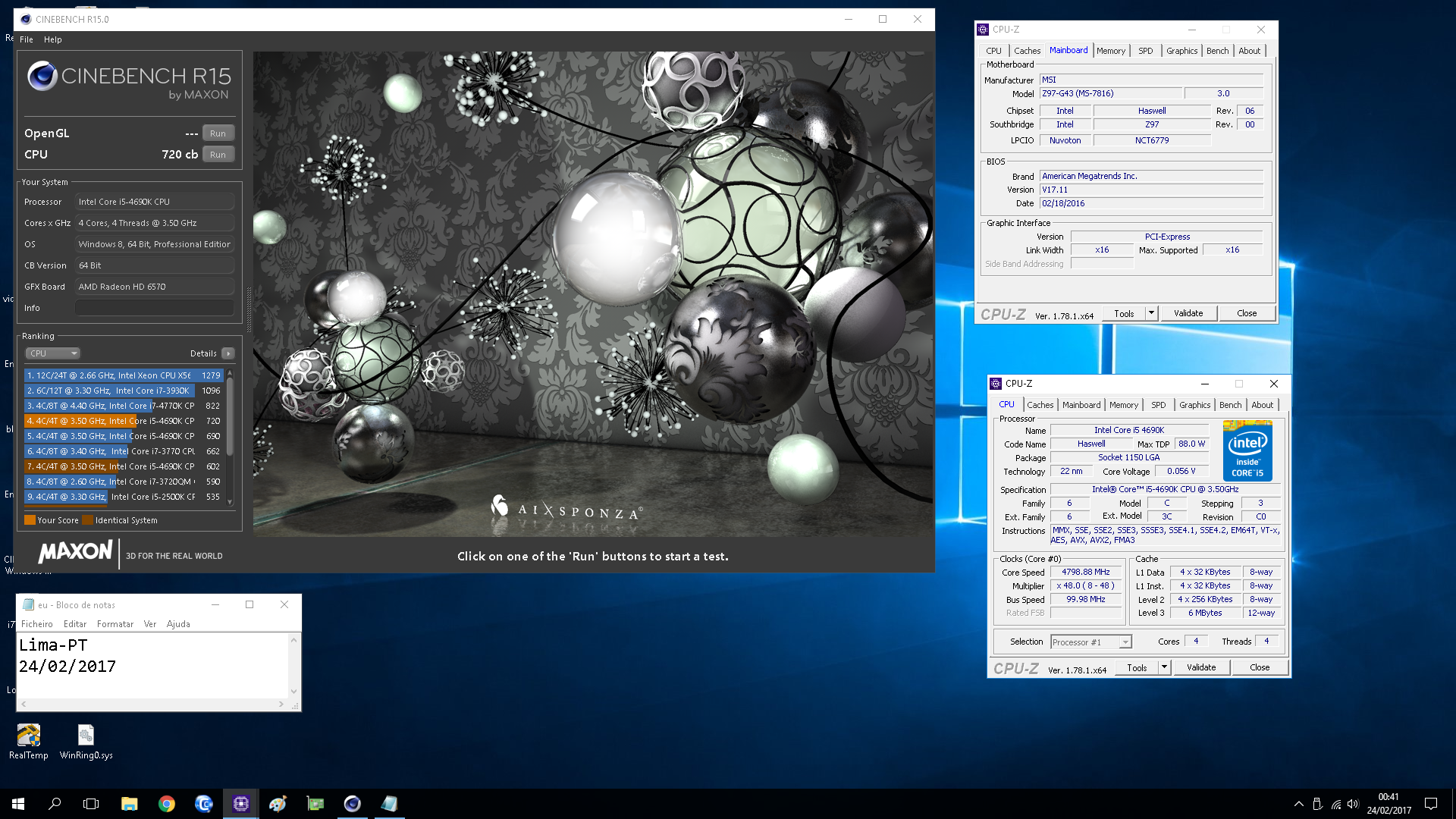The image size is (1456, 819).
Task: Open the blue G taskbar application
Action: click(x=204, y=804)
